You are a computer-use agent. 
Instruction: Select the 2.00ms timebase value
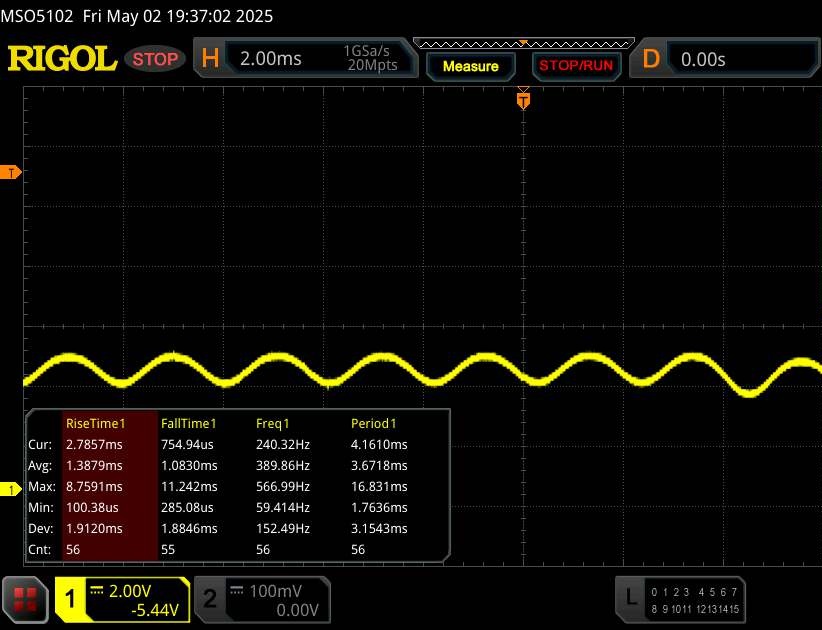(271, 58)
